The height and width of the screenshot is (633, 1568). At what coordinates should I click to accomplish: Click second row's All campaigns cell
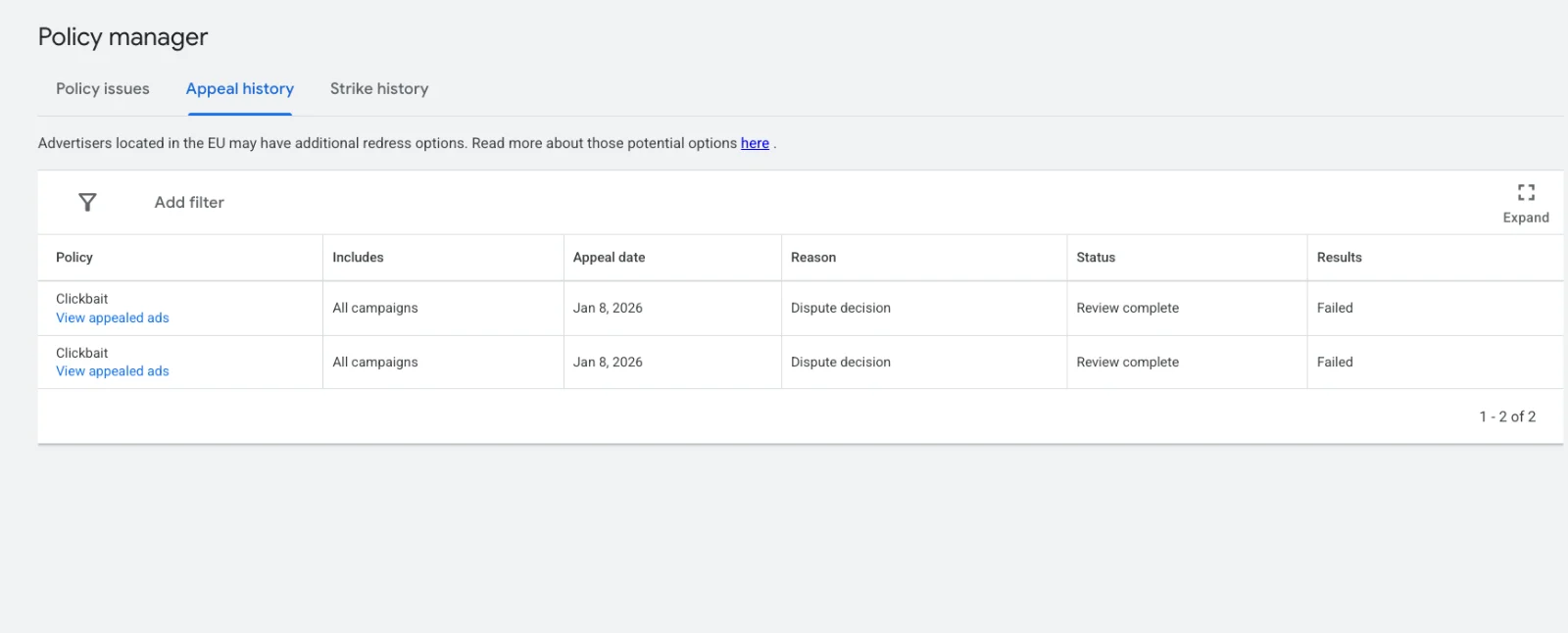pyautogui.click(x=375, y=362)
